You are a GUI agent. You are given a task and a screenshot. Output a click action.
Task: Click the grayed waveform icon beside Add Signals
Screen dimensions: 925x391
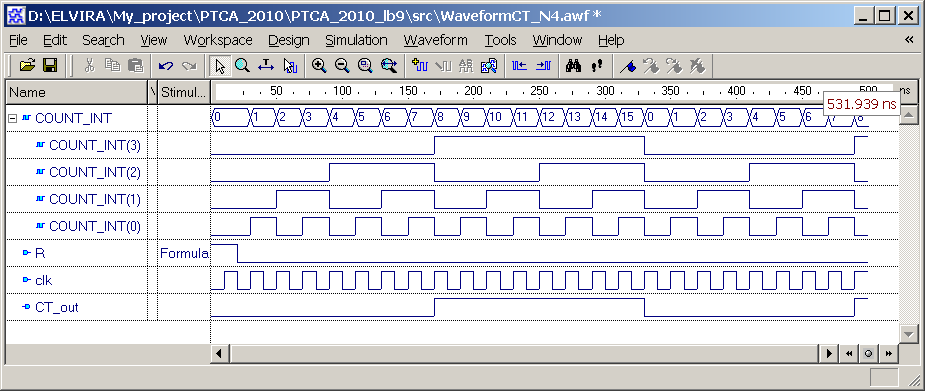[x=442, y=65]
